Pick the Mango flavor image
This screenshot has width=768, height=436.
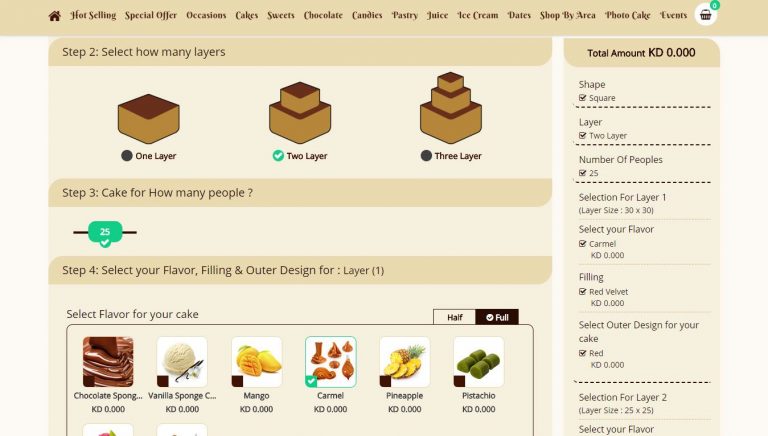click(257, 362)
